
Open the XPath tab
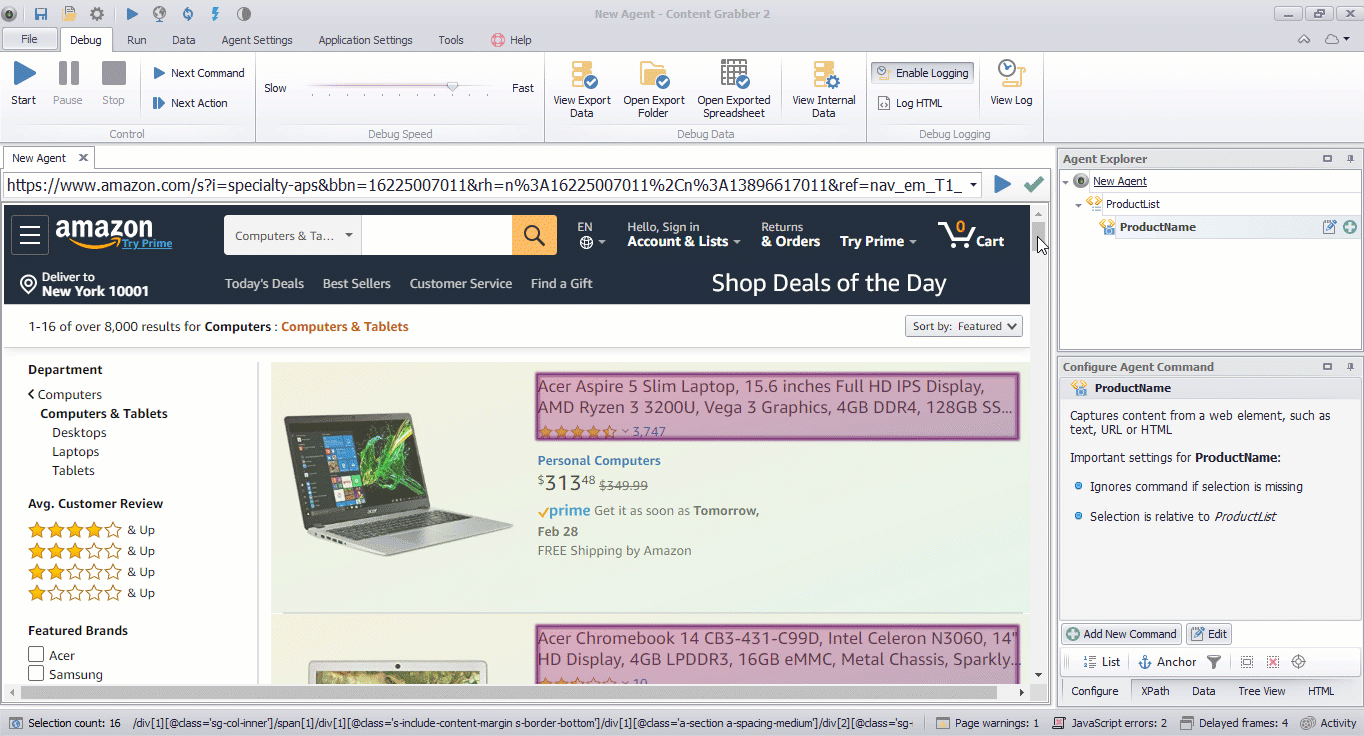(1155, 691)
